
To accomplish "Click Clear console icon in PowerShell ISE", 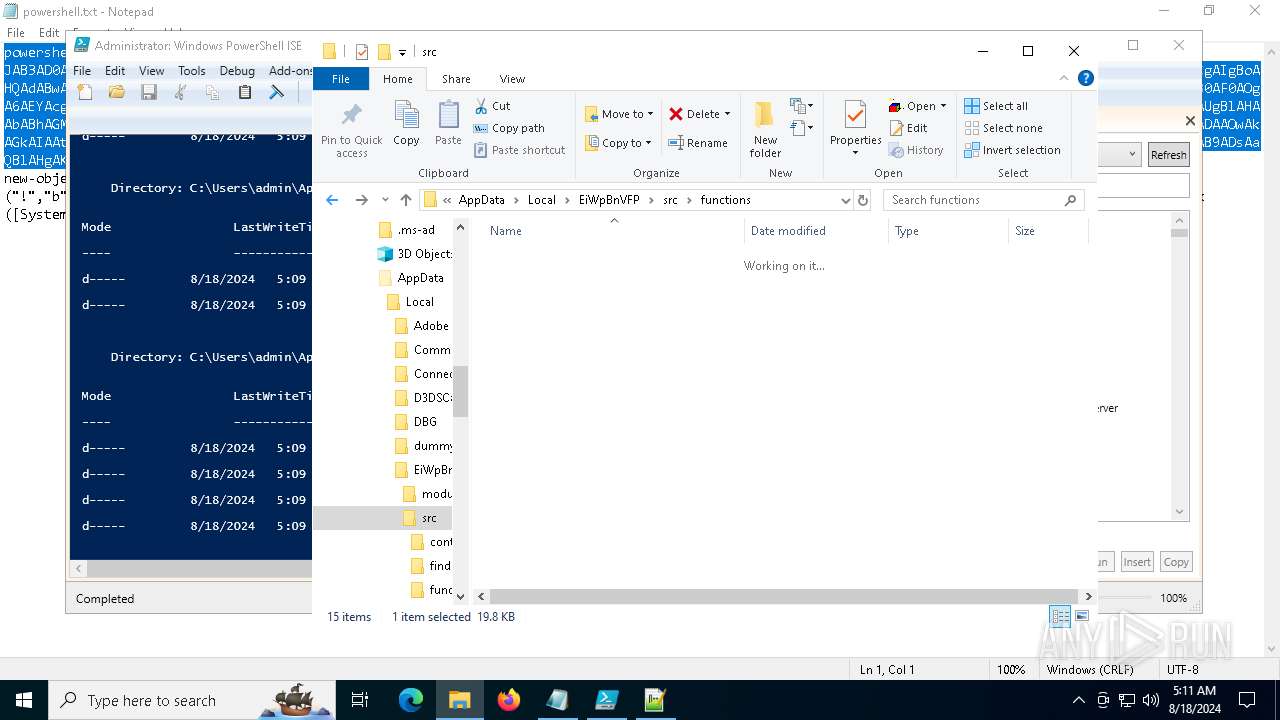I will click(277, 92).
